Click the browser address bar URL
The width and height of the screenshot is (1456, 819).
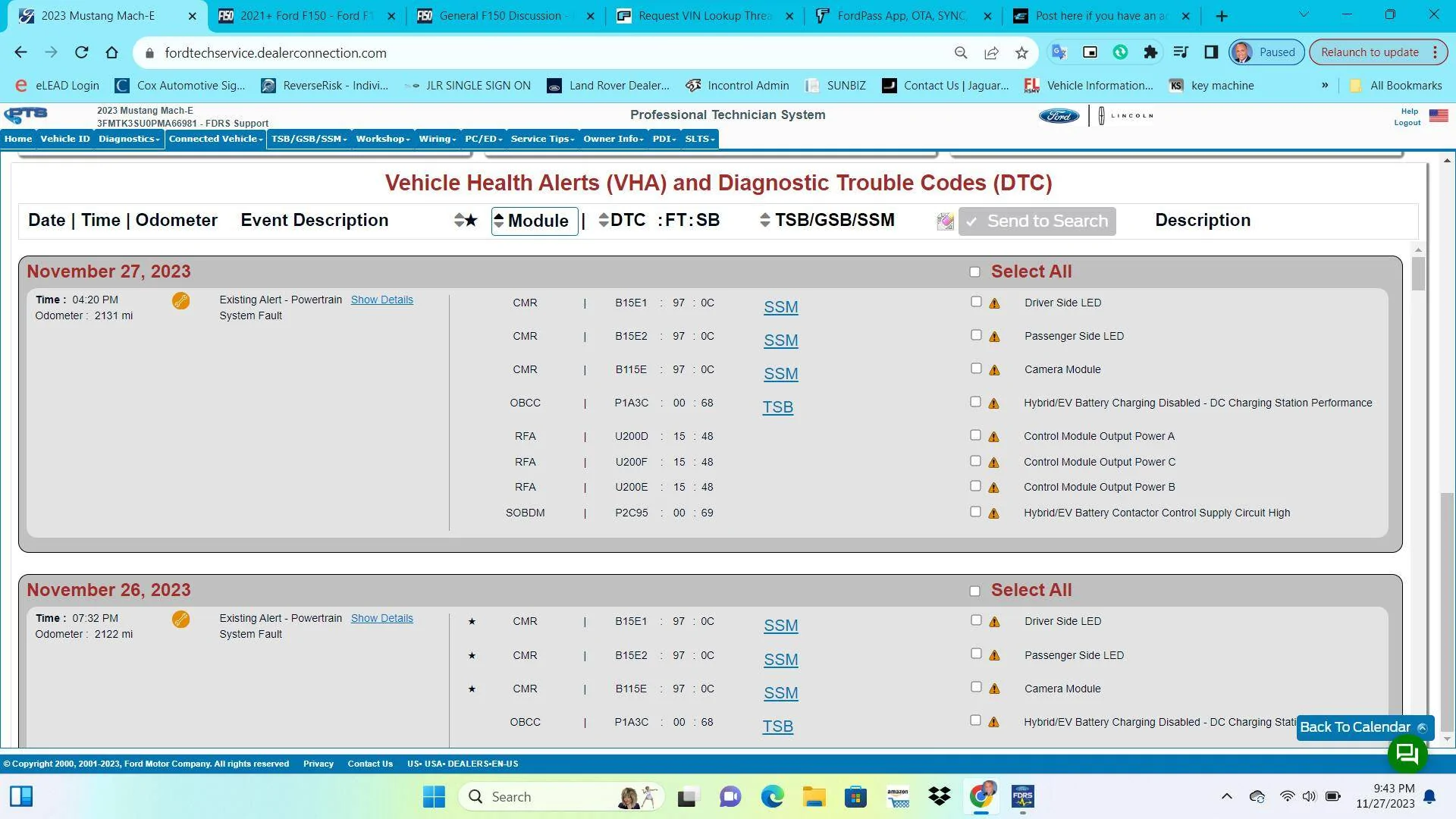pos(275,52)
